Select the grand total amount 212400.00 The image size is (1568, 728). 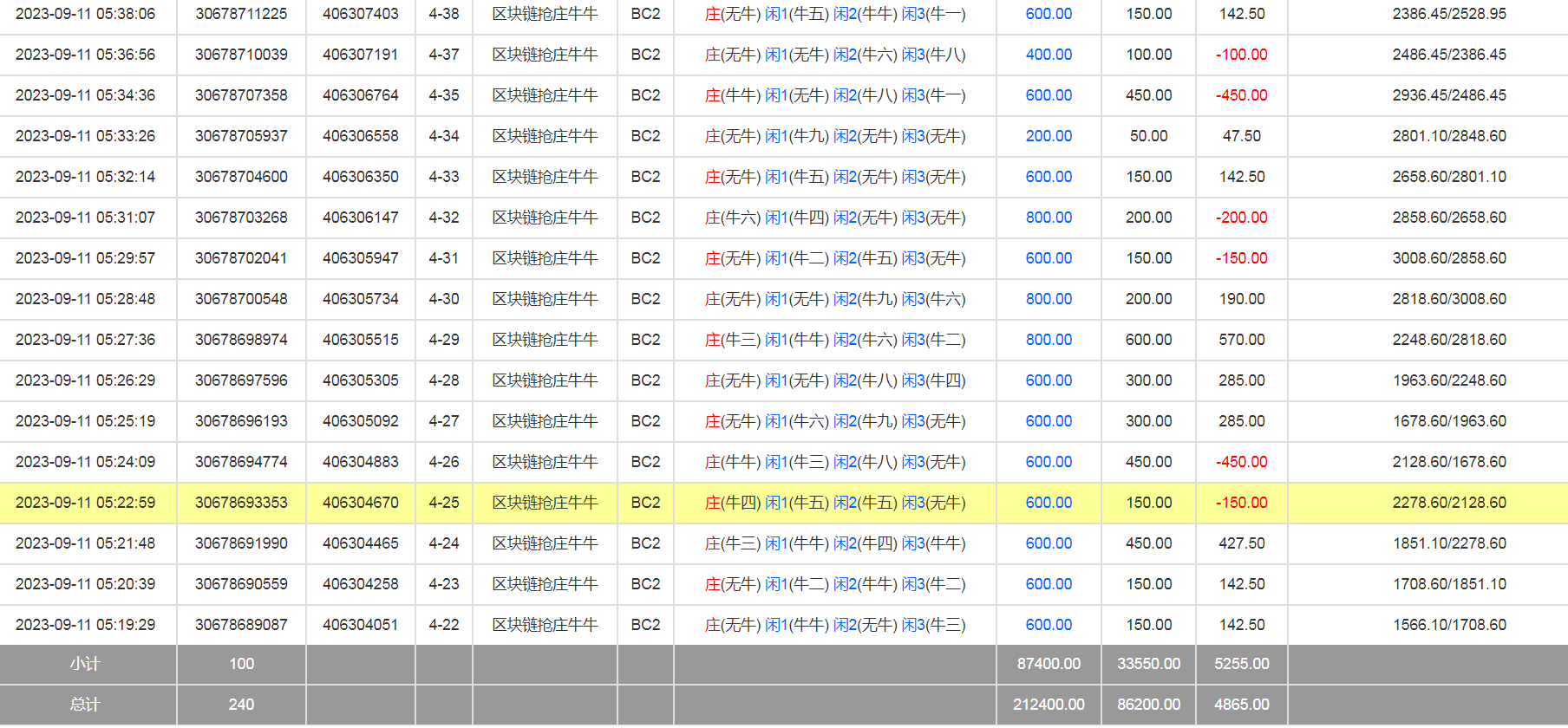[1049, 705]
